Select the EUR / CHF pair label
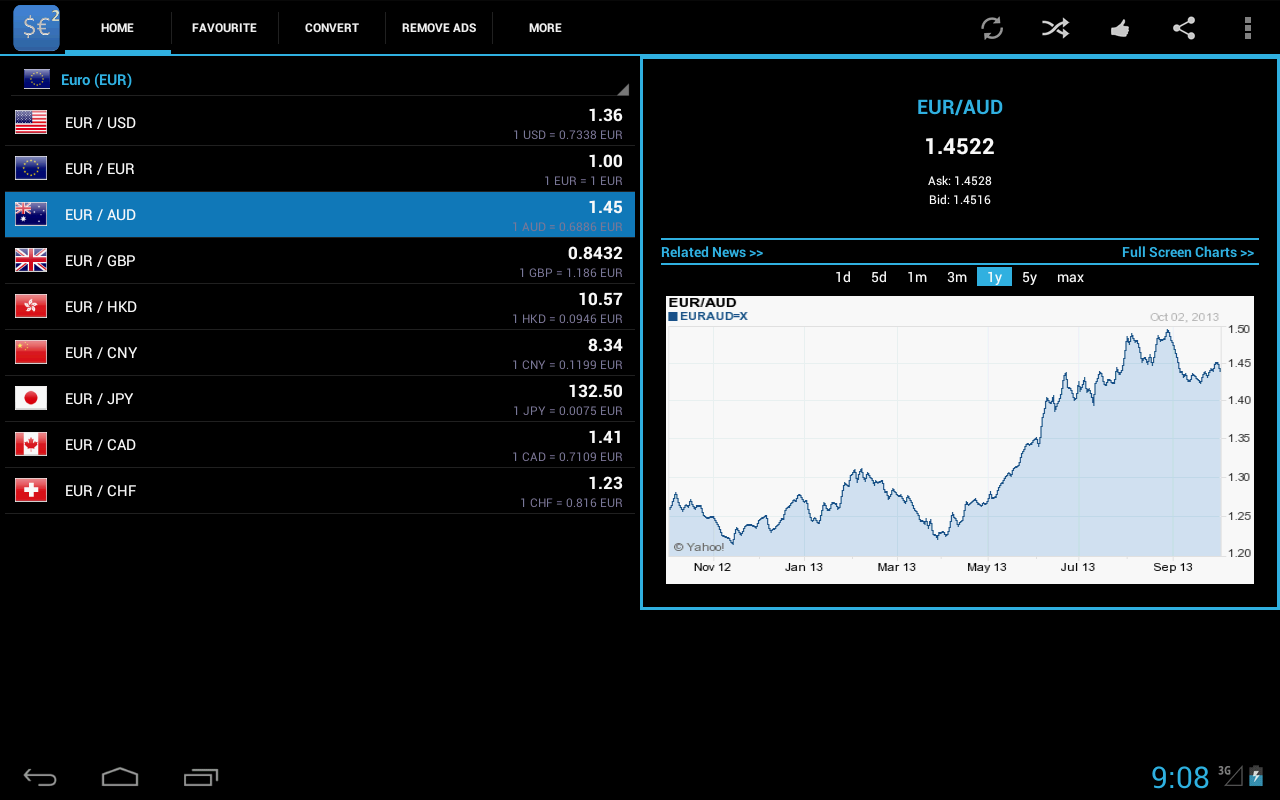 tap(100, 491)
